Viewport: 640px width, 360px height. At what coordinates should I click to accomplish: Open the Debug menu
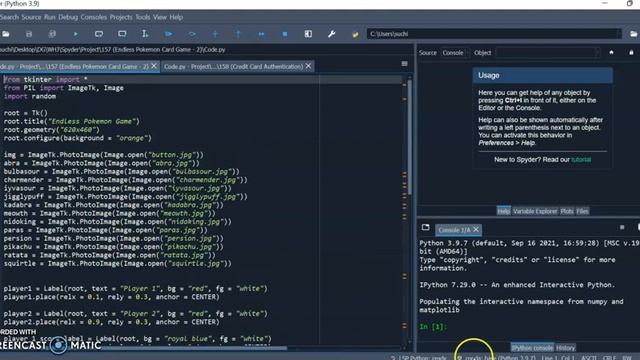coord(68,17)
